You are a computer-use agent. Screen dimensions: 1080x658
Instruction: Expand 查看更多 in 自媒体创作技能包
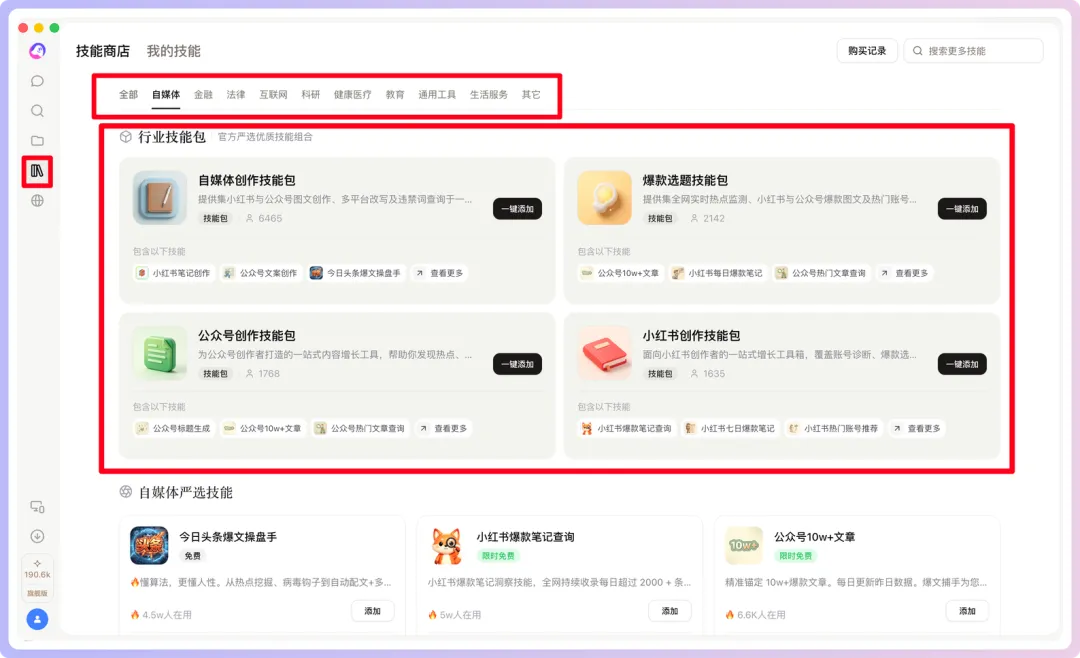click(439, 274)
